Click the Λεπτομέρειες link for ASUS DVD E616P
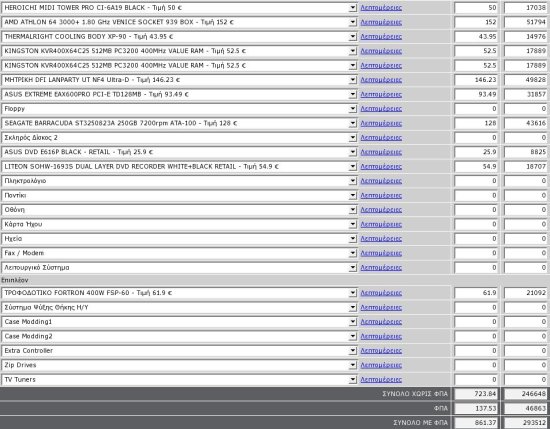This screenshot has height=429, width=550. (x=381, y=152)
